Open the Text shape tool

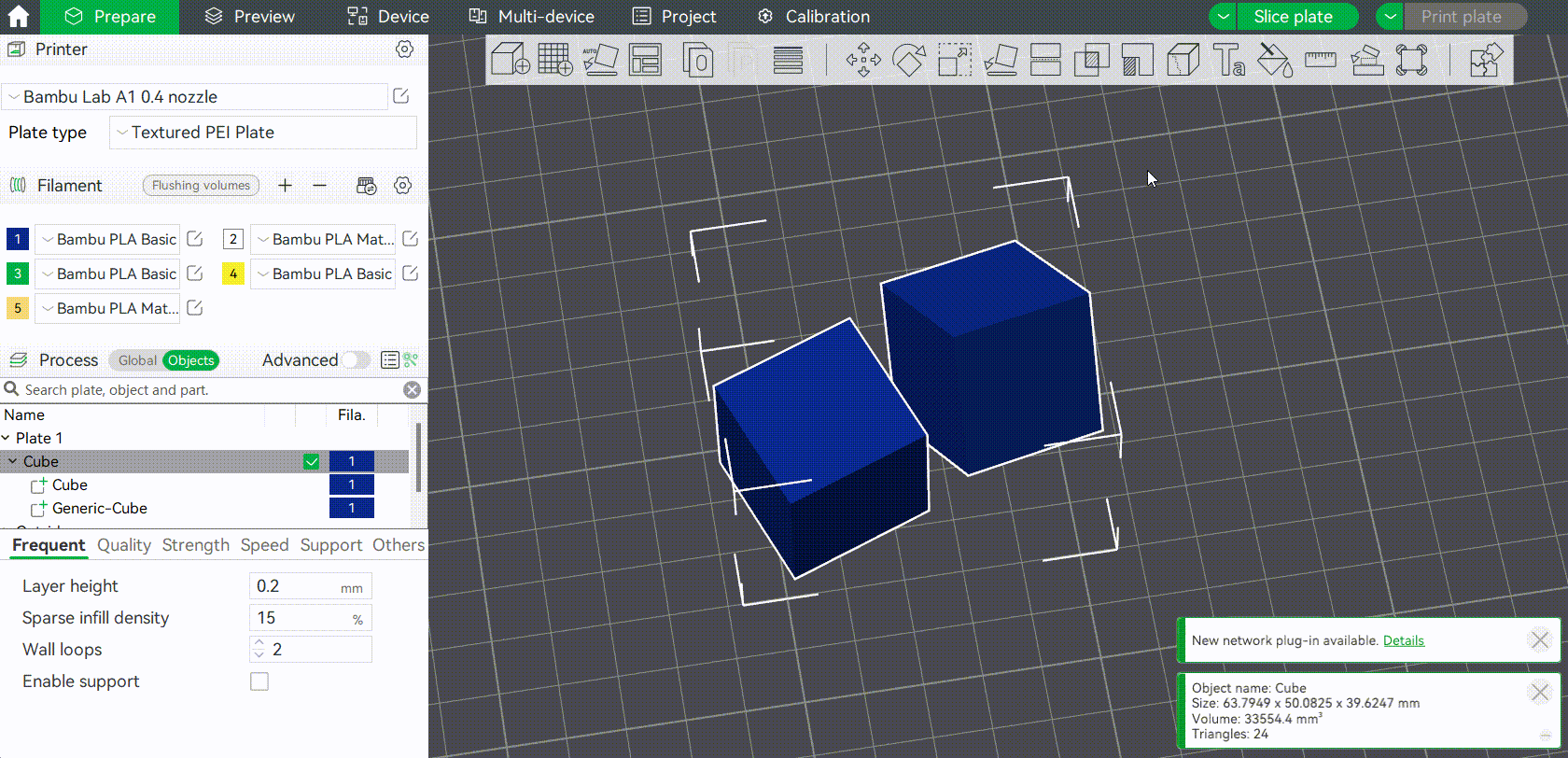pyautogui.click(x=1229, y=60)
